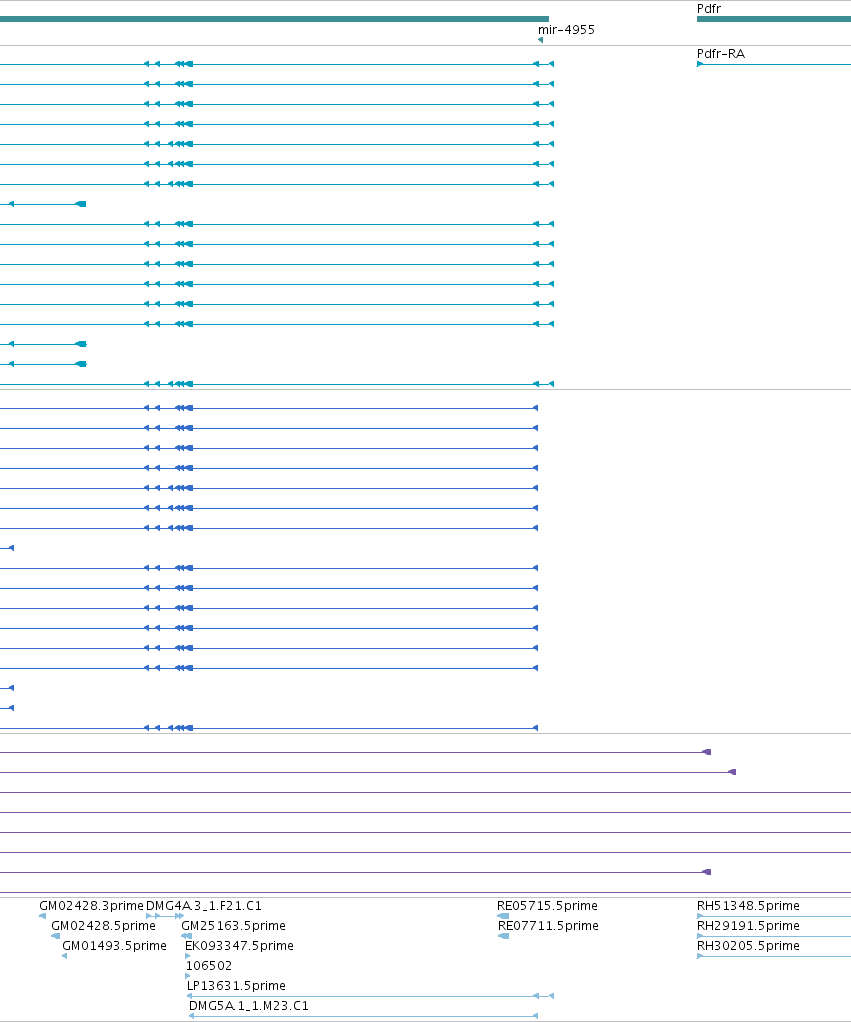Viewport: 851px width, 1022px height.
Task: Click the EK093347.5prime label
Action: (239, 946)
